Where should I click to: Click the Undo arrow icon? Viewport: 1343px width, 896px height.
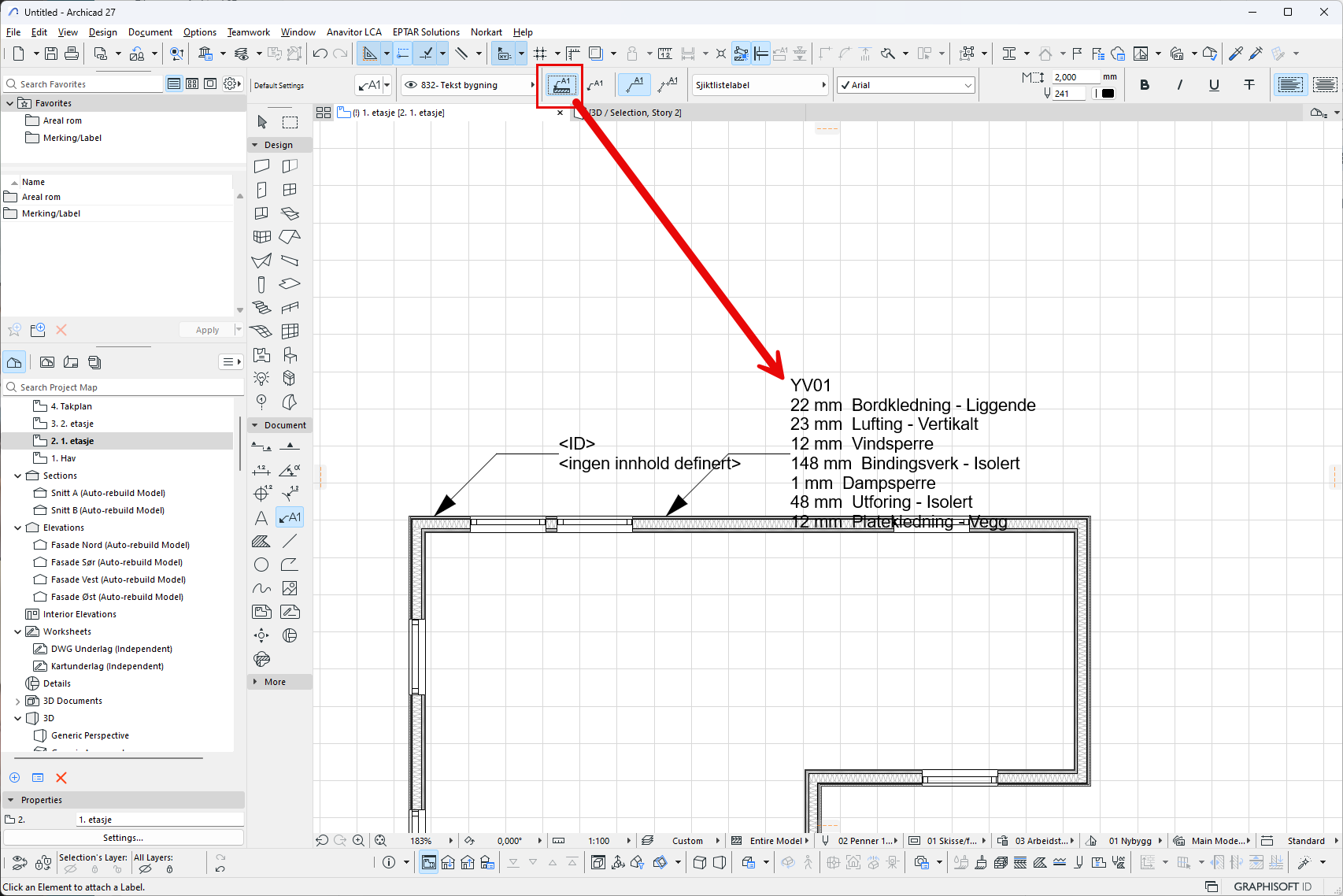320,54
